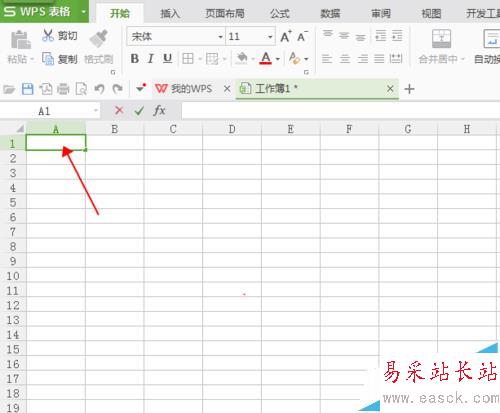Click the Copy icon
Viewport: 500px width, 413px height.
tap(48, 59)
